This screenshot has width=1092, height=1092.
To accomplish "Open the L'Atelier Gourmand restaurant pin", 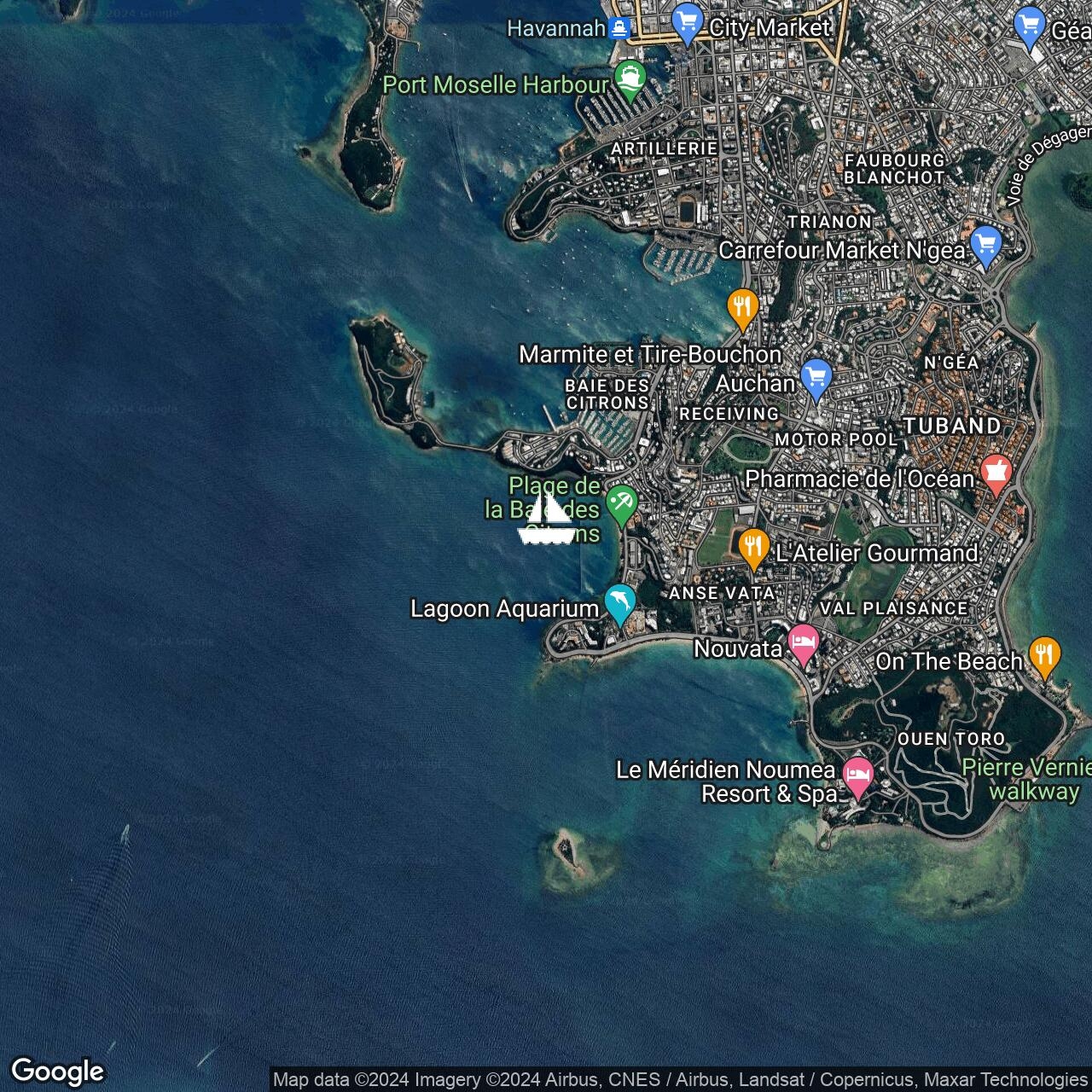I will point(753,547).
